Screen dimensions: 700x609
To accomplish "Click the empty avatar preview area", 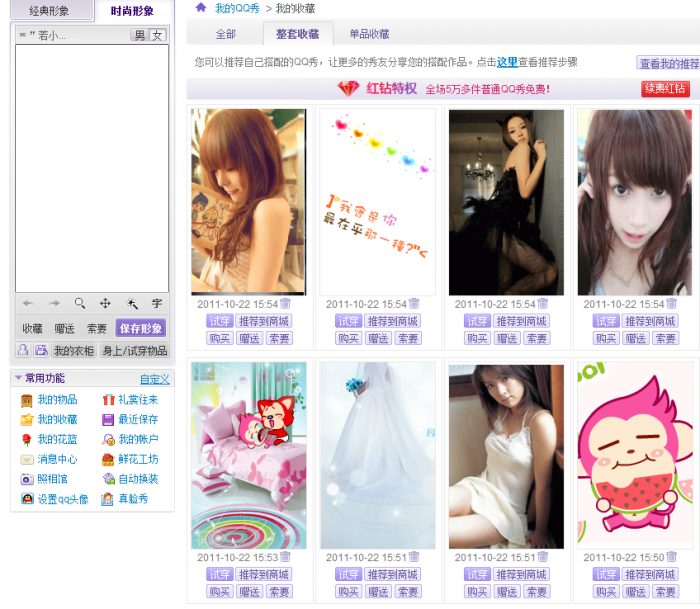I will [92, 168].
